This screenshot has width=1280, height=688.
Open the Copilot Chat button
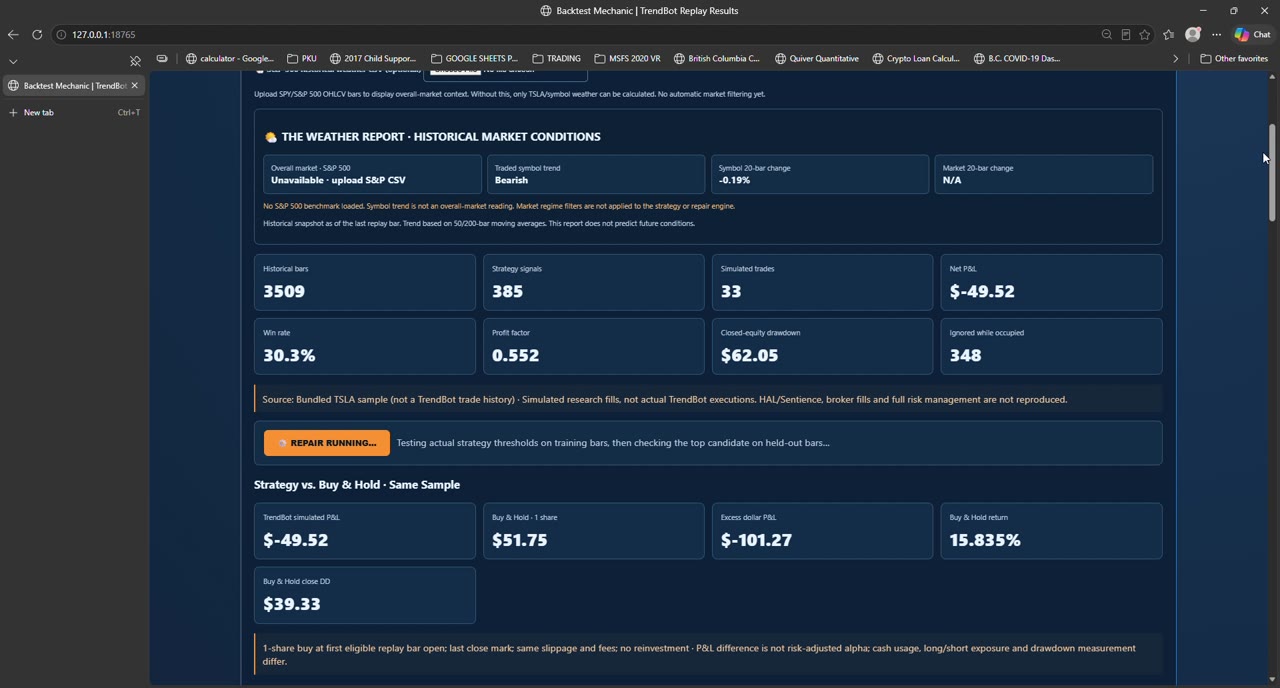pyautogui.click(x=1253, y=34)
